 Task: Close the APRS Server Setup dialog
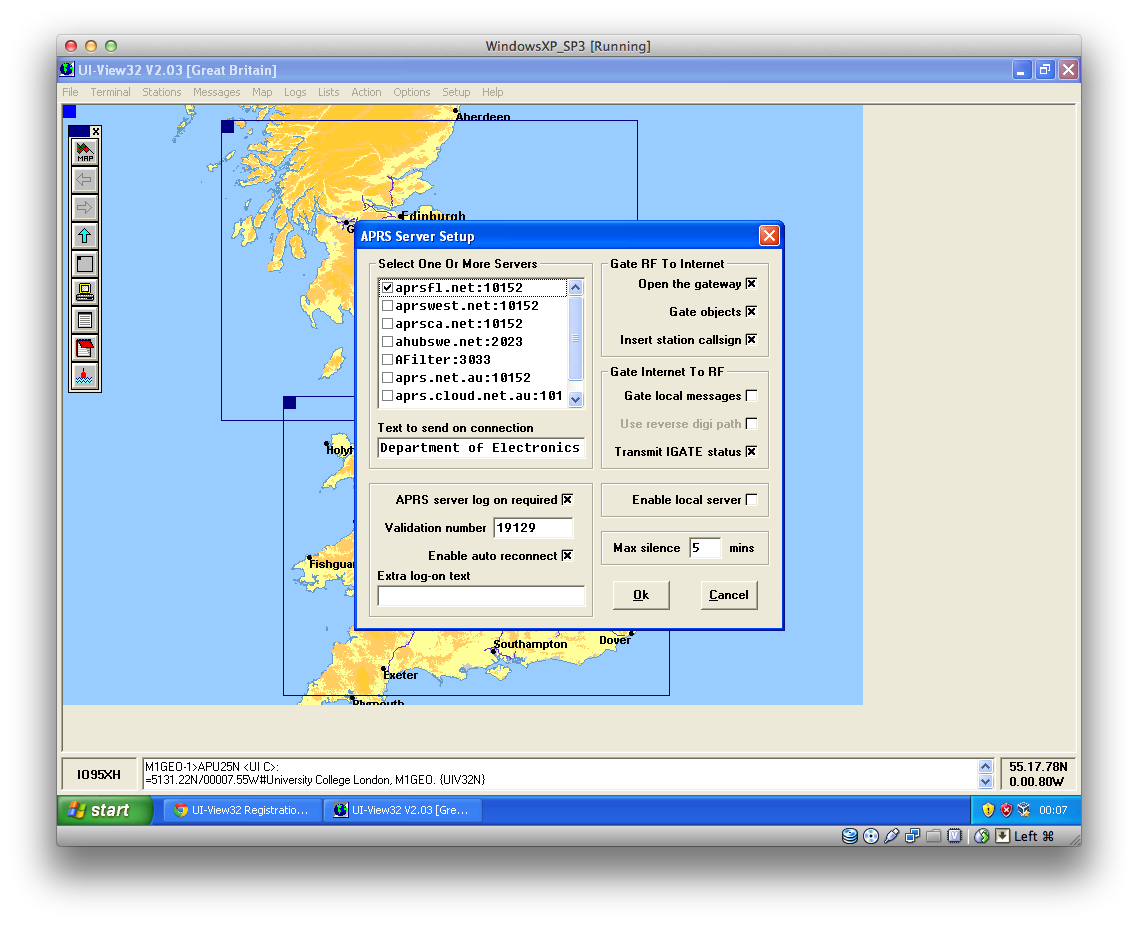[x=769, y=236]
